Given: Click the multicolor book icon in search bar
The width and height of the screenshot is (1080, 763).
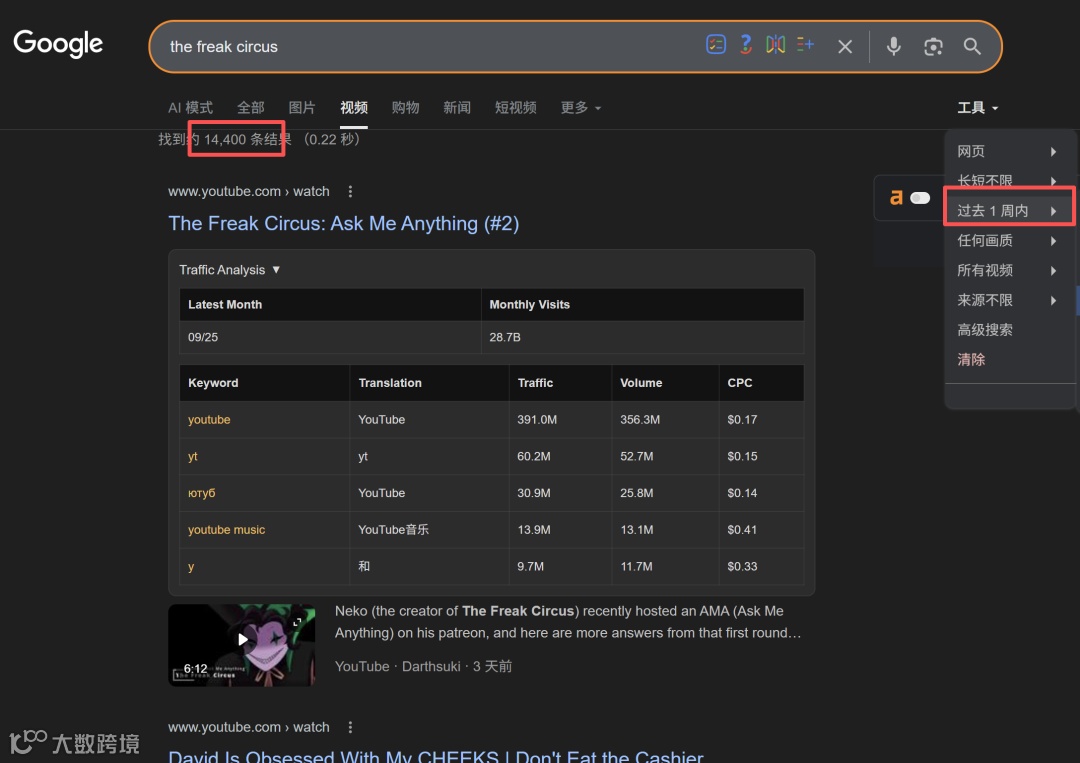Looking at the screenshot, I should click(x=776, y=45).
